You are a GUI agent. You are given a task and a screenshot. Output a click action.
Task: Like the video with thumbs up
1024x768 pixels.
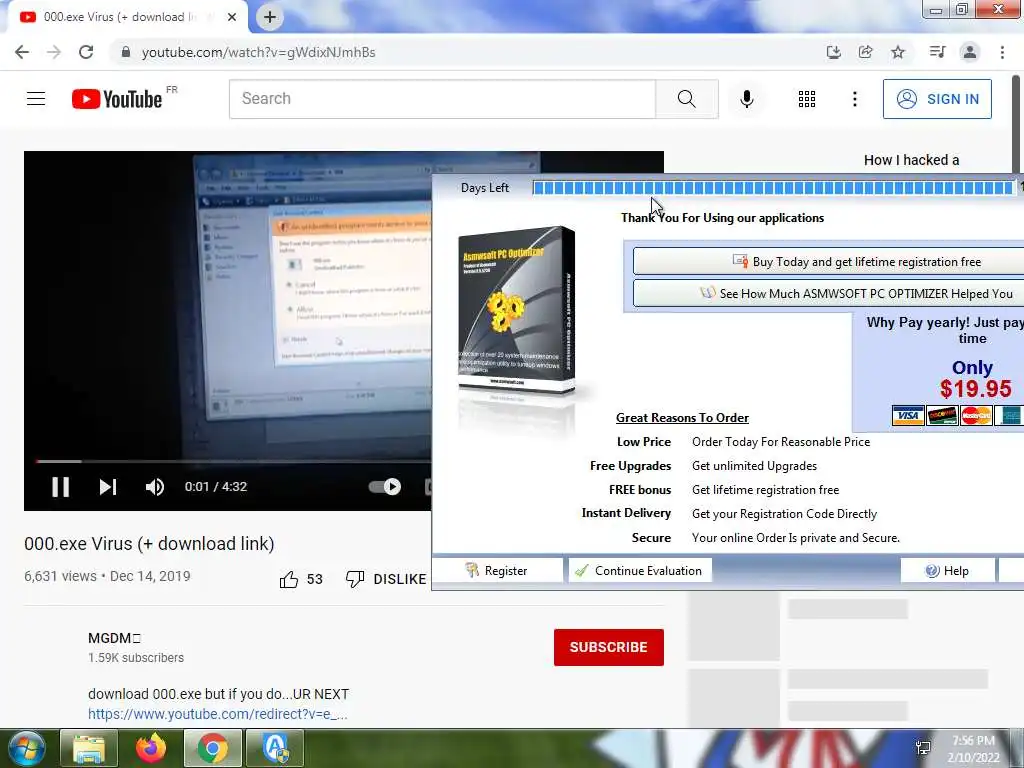pos(289,579)
